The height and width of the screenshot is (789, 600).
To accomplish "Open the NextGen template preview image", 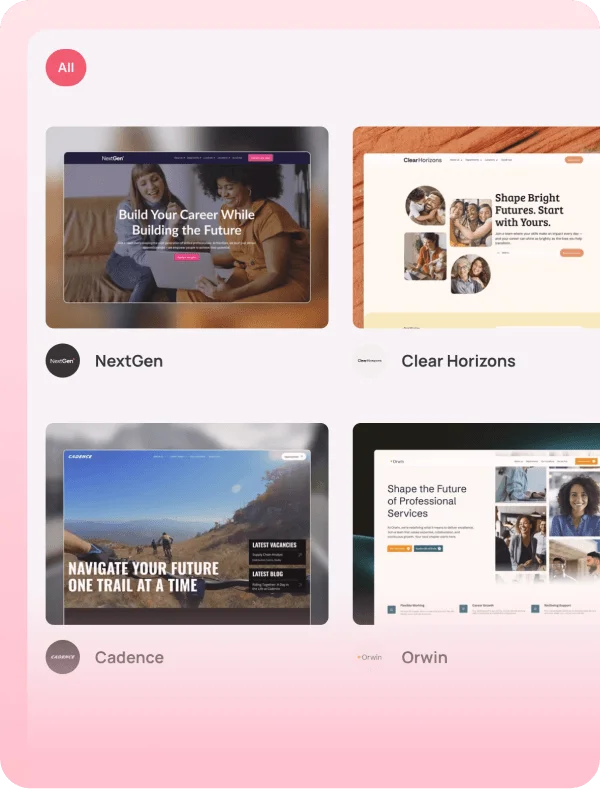I will click(x=187, y=227).
